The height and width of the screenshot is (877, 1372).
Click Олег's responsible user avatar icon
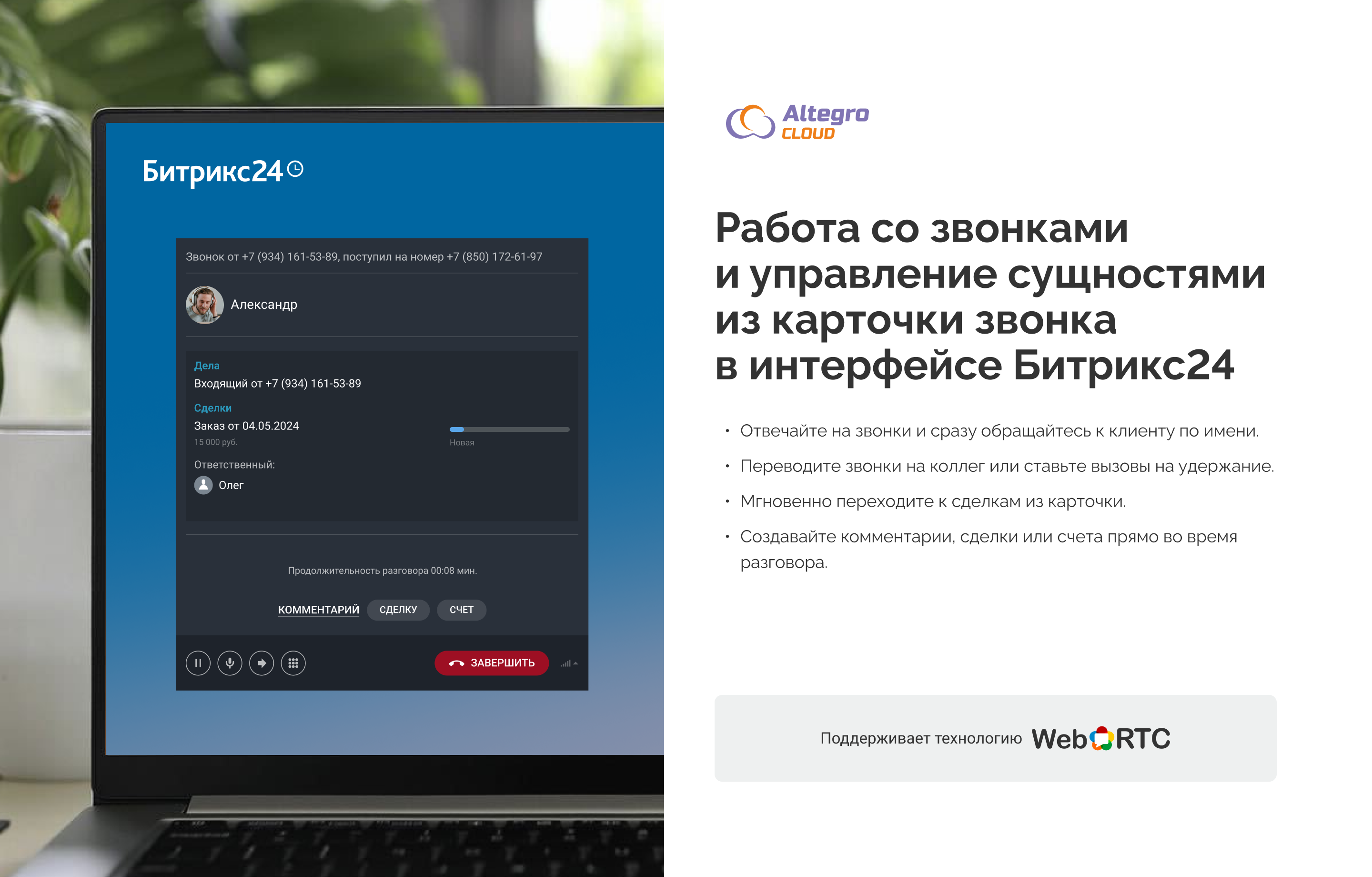[203, 485]
